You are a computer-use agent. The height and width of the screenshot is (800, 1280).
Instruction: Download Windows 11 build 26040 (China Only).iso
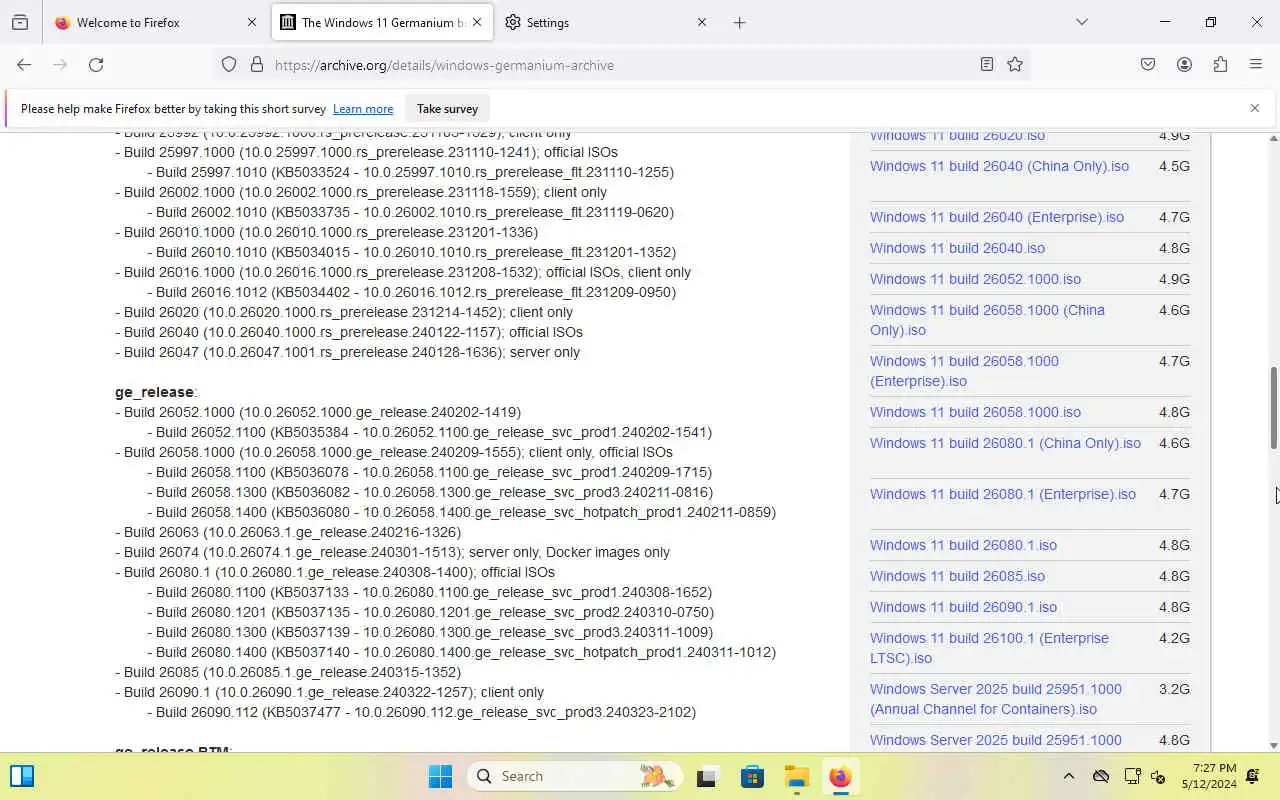click(999, 166)
